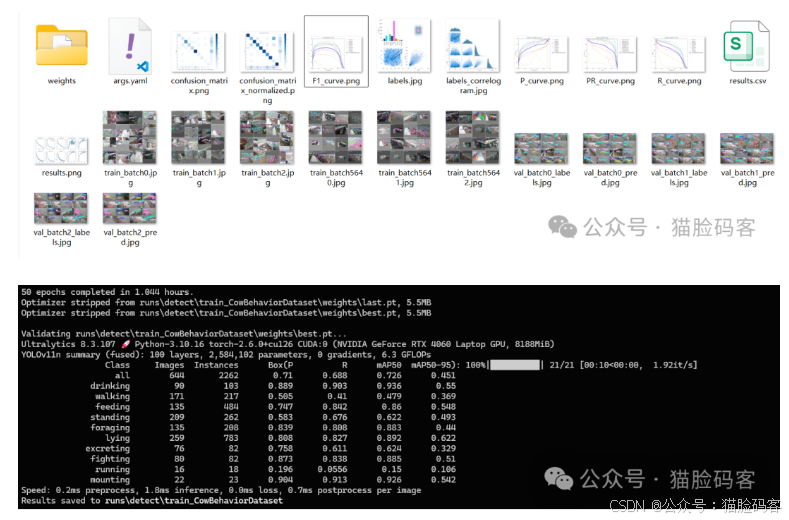Click the 'walking' class row
789x520 pixels.
[275, 397]
